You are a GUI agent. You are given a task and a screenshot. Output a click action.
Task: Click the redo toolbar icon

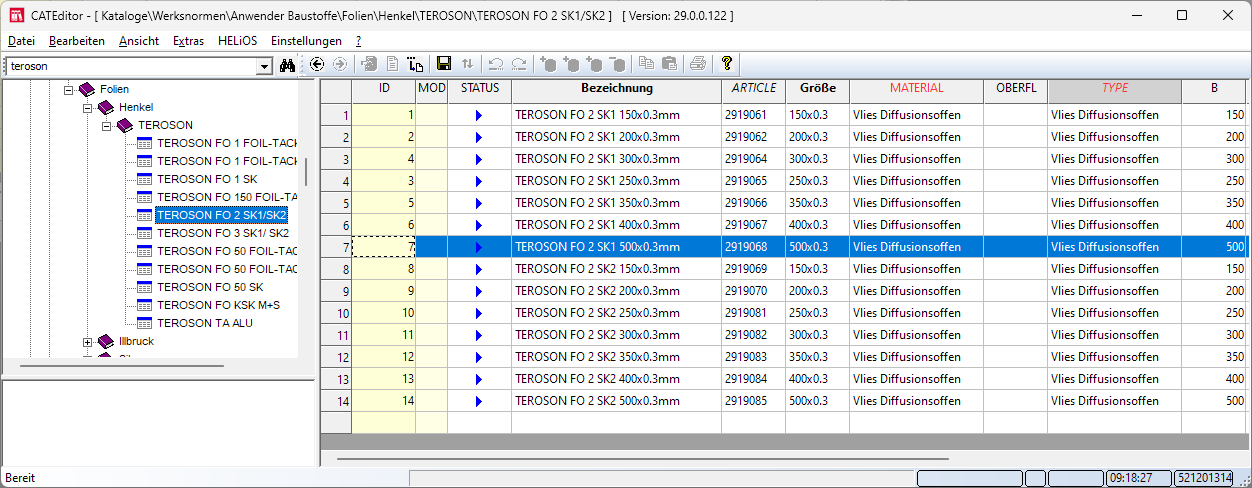[x=519, y=64]
